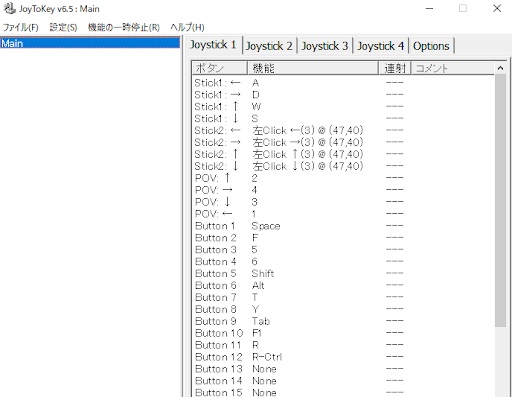Switch to the Joystick 1 tab
The width and height of the screenshot is (512, 397).
213,45
